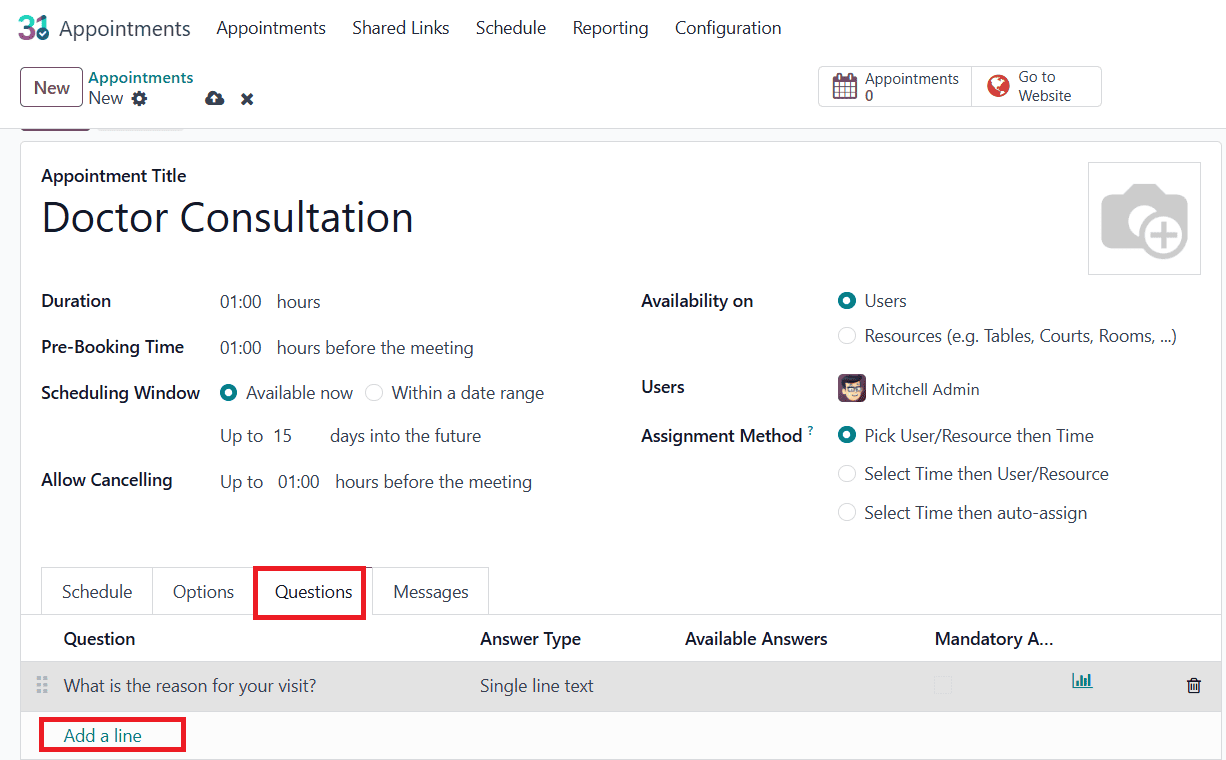This screenshot has height=760, width=1226.
Task: Toggle the Mandatory Answer checkbox for the question
Action: (x=943, y=686)
